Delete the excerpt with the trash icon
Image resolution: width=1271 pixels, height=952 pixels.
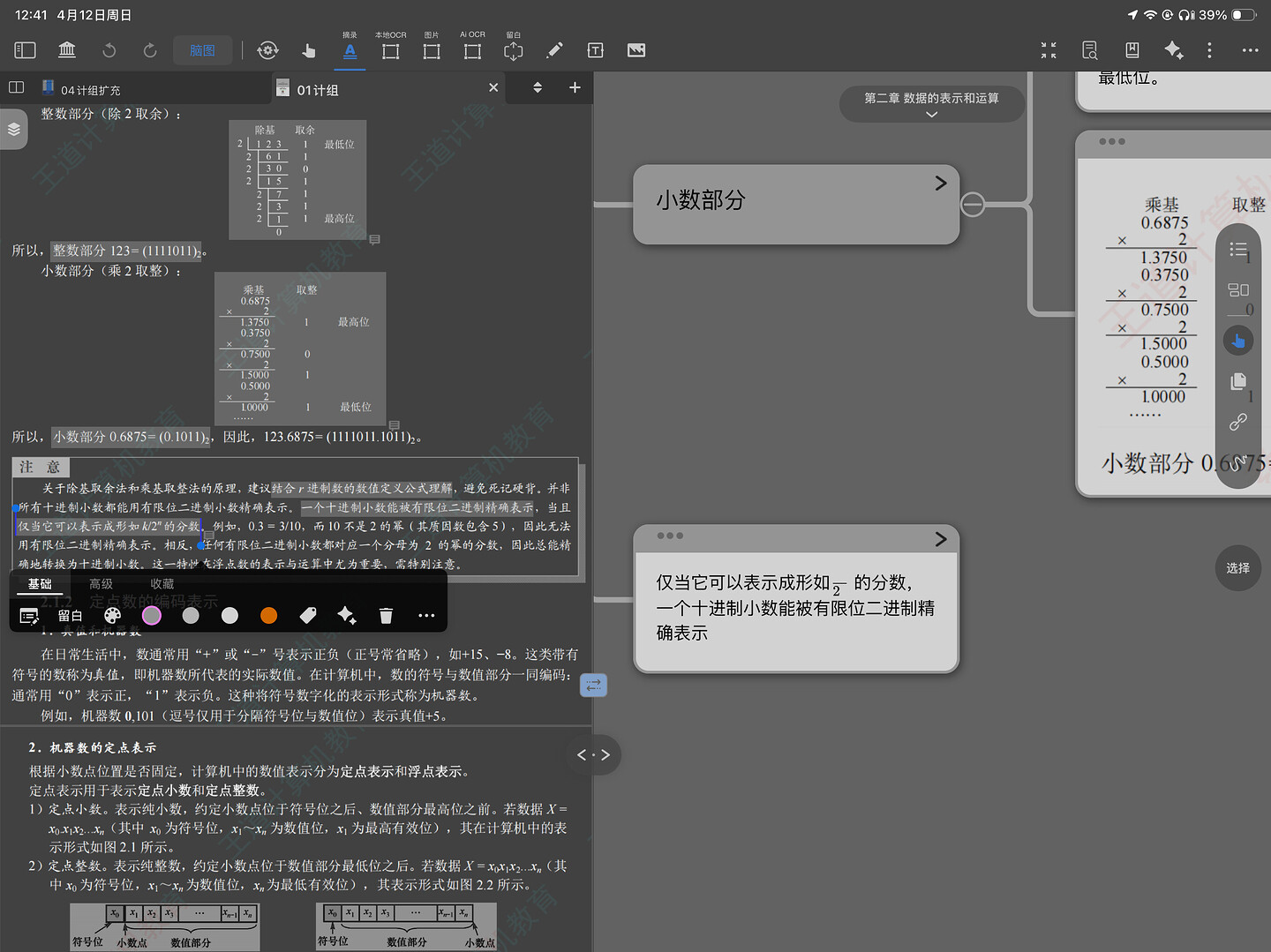pos(386,616)
